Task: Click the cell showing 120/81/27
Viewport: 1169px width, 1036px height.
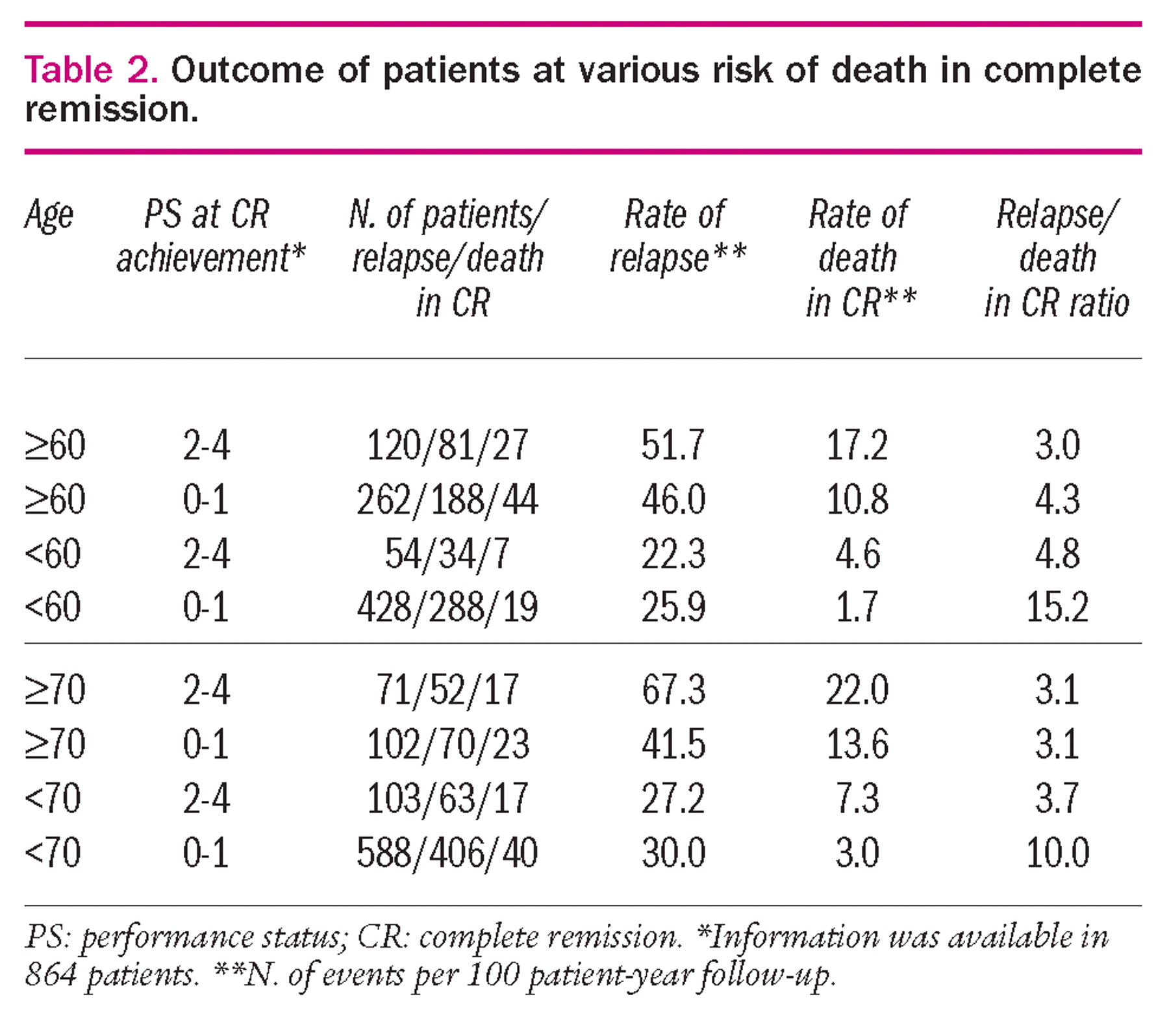Action: click(x=447, y=446)
